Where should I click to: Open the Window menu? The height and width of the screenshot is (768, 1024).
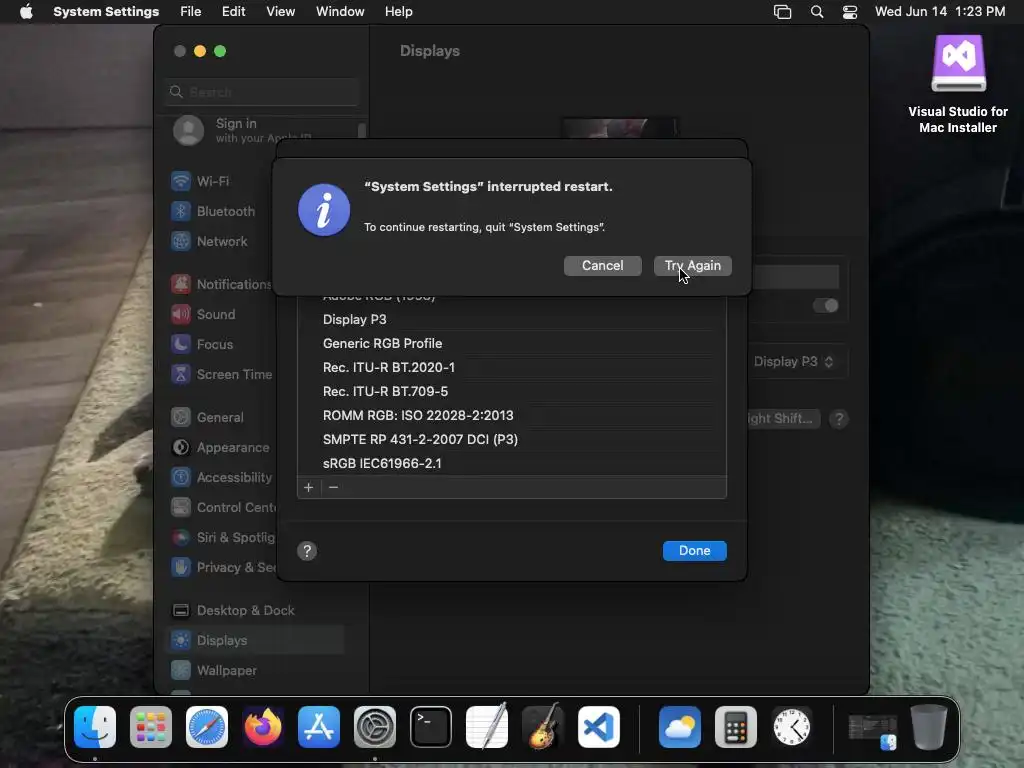pos(340,12)
